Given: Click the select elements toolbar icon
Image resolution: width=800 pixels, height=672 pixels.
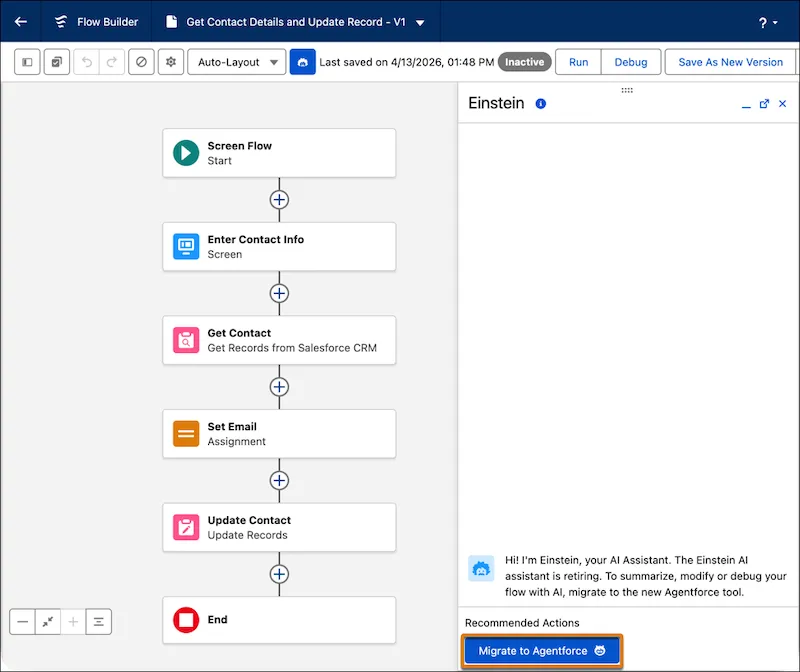Looking at the screenshot, I should pyautogui.click(x=57, y=62).
